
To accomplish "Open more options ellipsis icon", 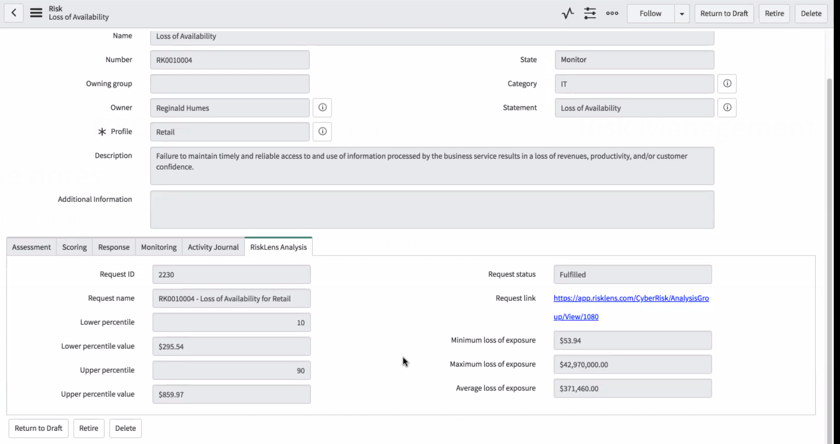I will [x=612, y=13].
